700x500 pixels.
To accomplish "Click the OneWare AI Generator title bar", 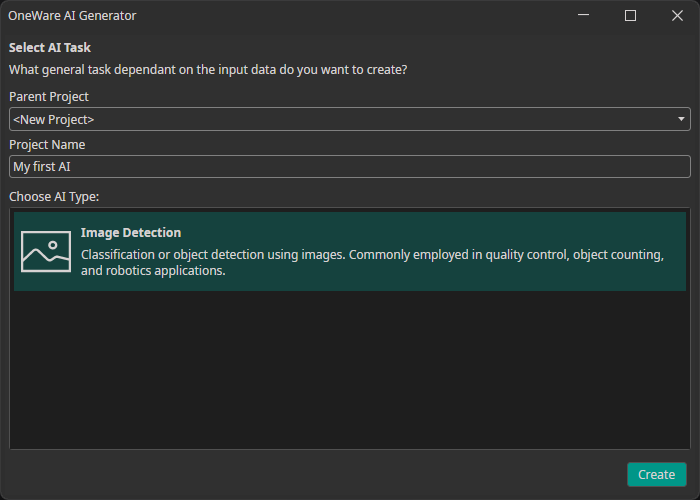I will click(300, 16).
